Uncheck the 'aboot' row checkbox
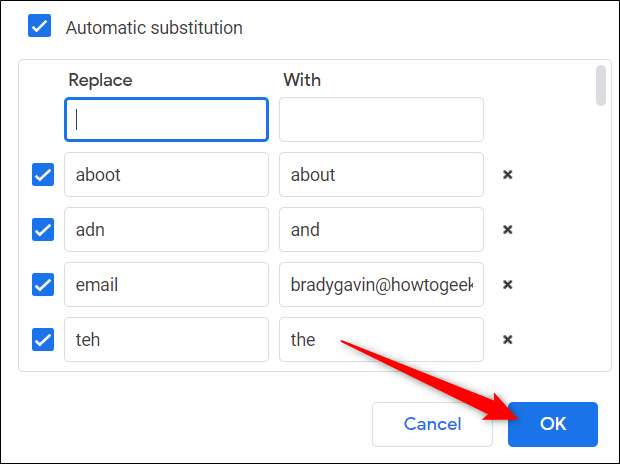This screenshot has width=620, height=464. coord(43,175)
